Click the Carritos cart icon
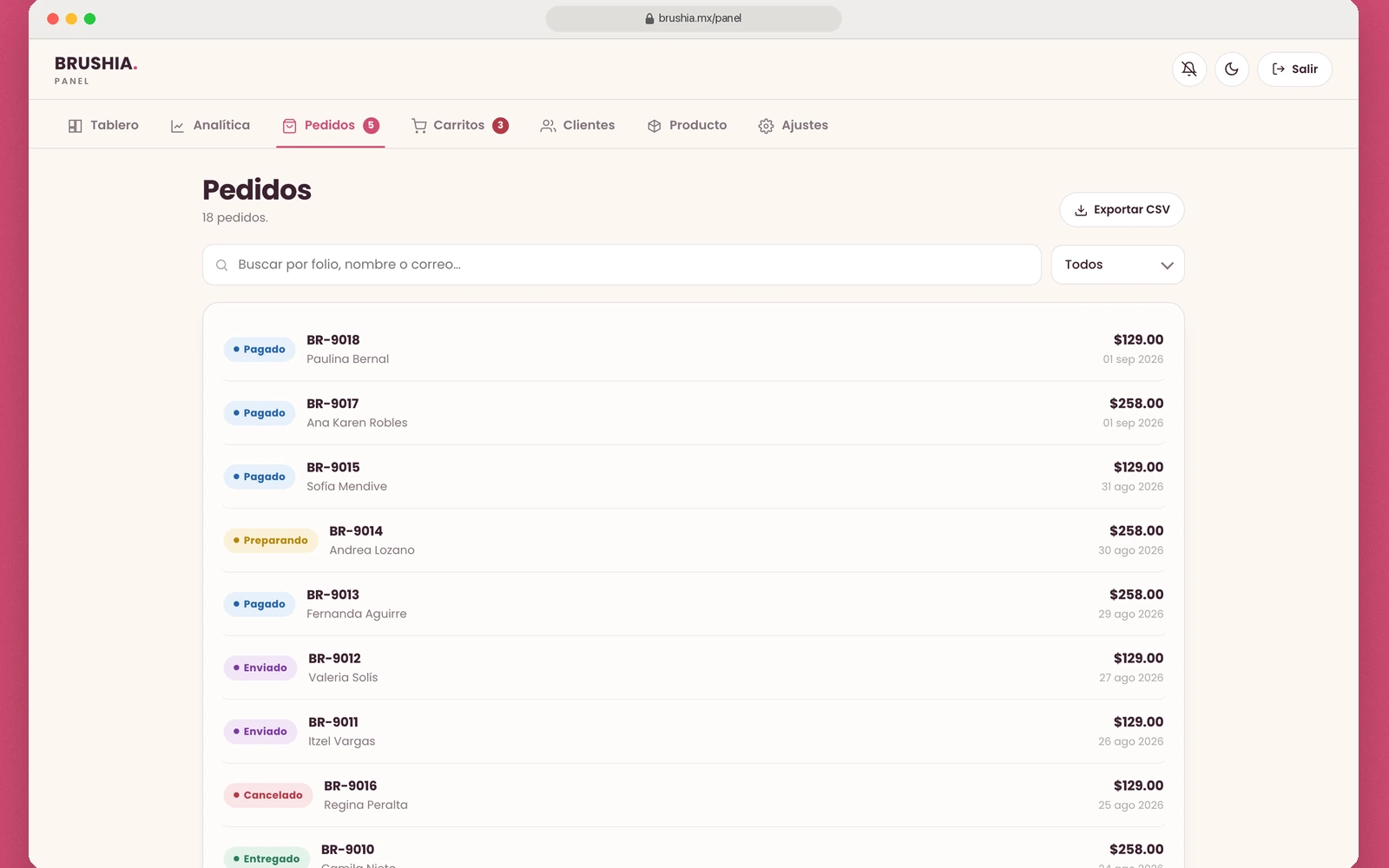1389x868 pixels. point(419,126)
